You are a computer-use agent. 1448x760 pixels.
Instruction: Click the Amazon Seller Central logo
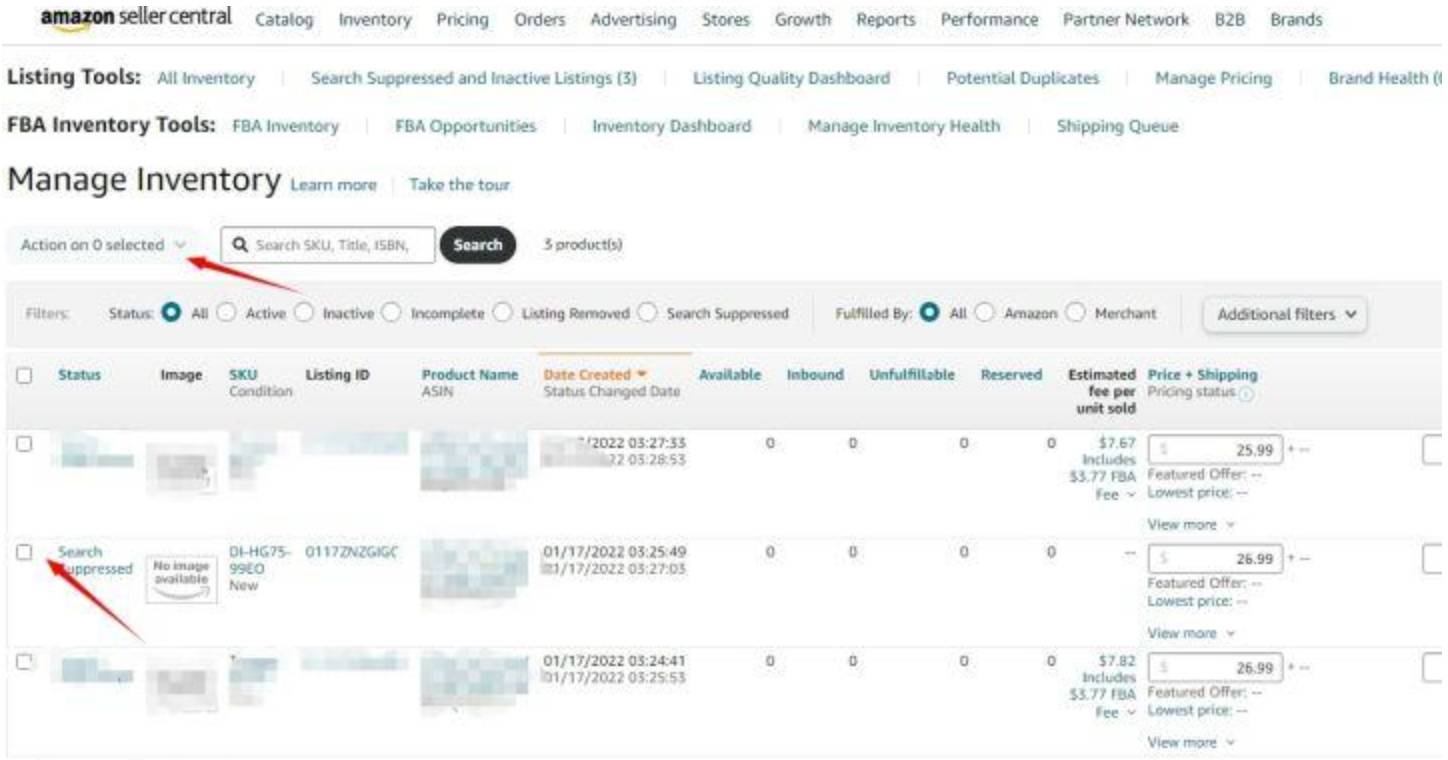pos(136,19)
